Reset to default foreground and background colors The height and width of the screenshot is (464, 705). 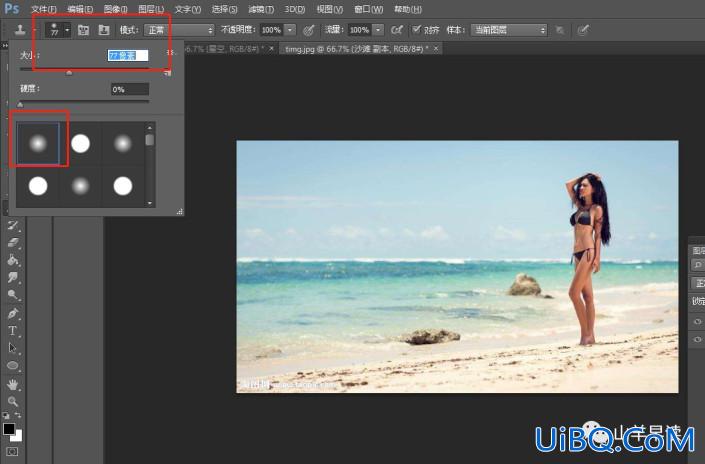click(x=6, y=415)
